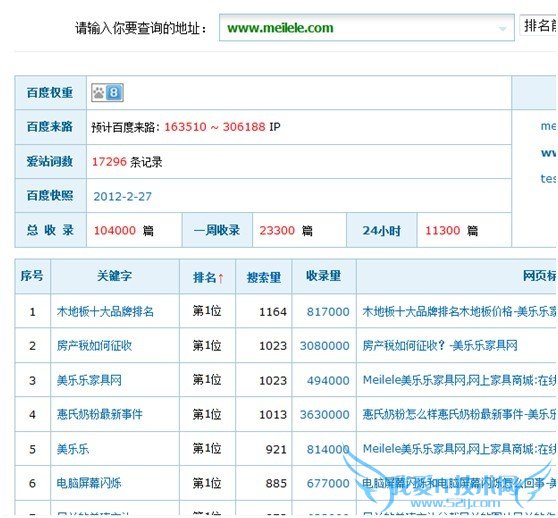The width and height of the screenshot is (558, 518).
Task: Click indexed count 3630000
Action: [x=325, y=415]
